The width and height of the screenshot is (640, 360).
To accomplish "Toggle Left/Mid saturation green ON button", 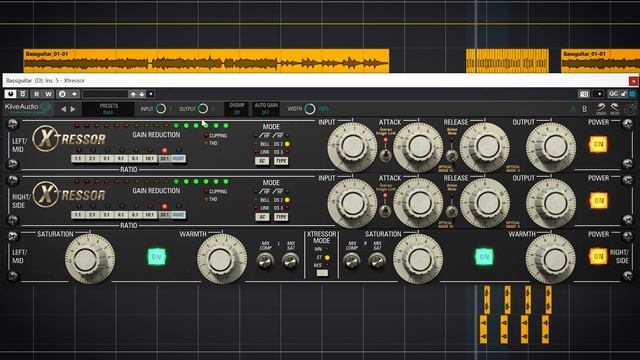I will pos(156,257).
